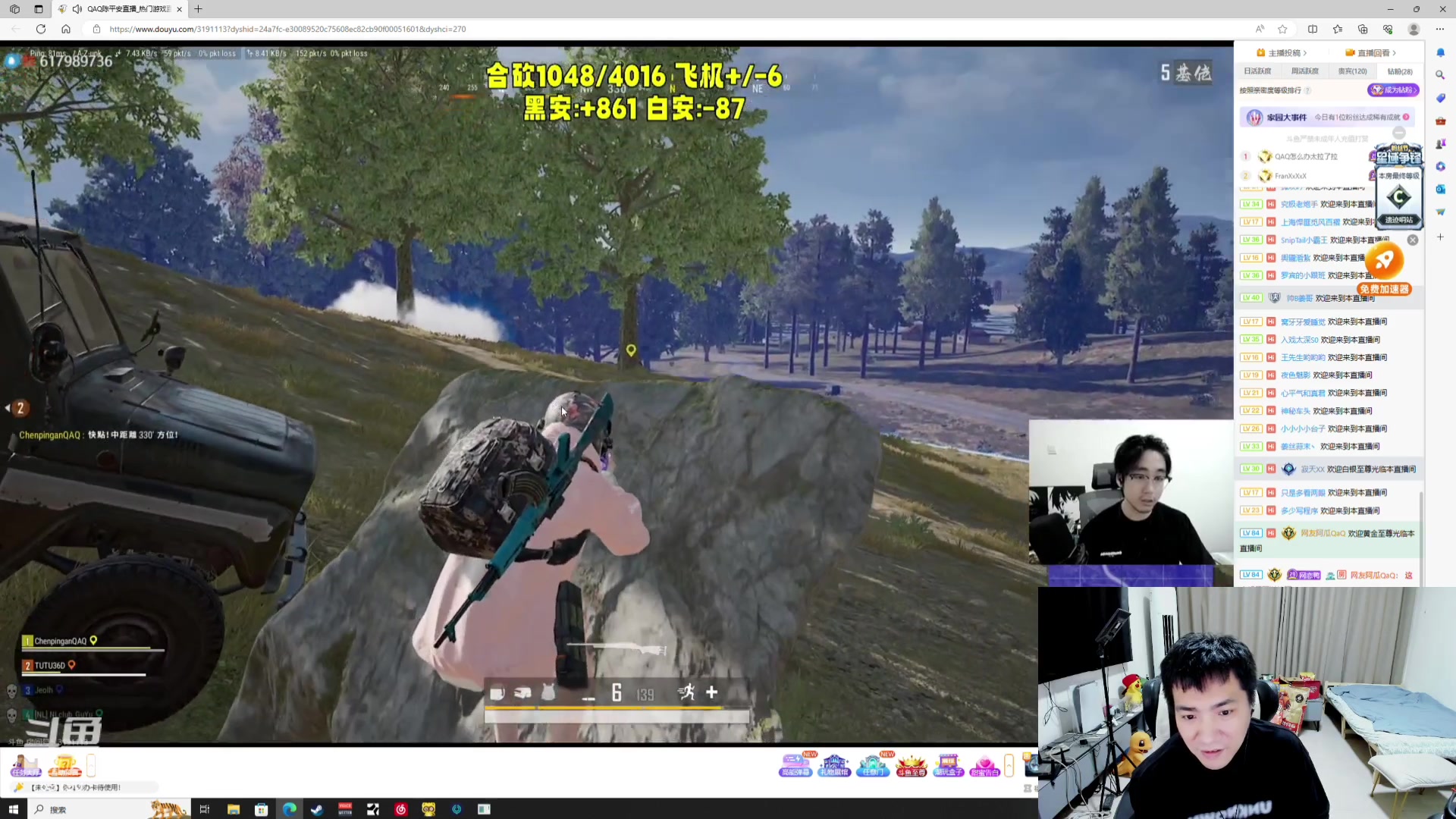Open 主播投稿 link

1282,53
